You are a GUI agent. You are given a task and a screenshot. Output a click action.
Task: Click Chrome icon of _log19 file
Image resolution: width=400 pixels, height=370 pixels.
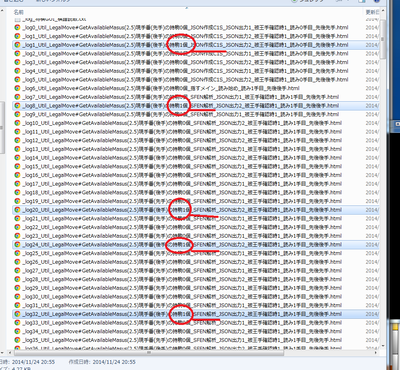pos(17,201)
